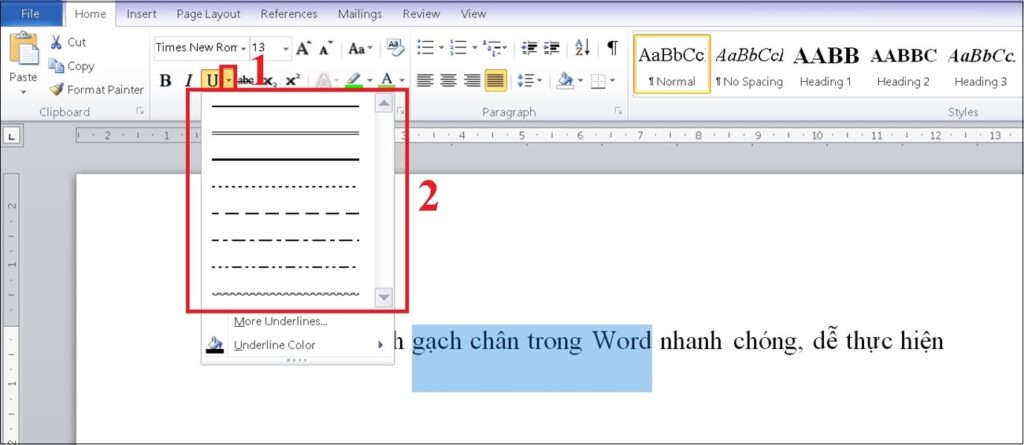Screen dimensions: 1024x445
Task: Select the thick underline style
Action: click(285, 159)
